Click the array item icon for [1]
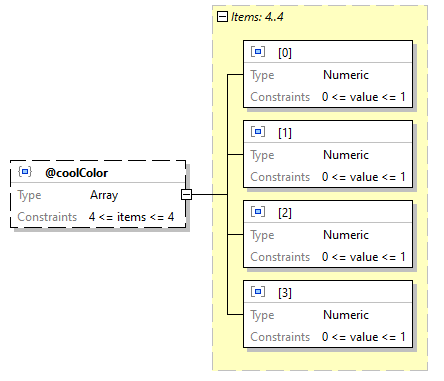This screenshot has width=444, height=381. [x=258, y=132]
